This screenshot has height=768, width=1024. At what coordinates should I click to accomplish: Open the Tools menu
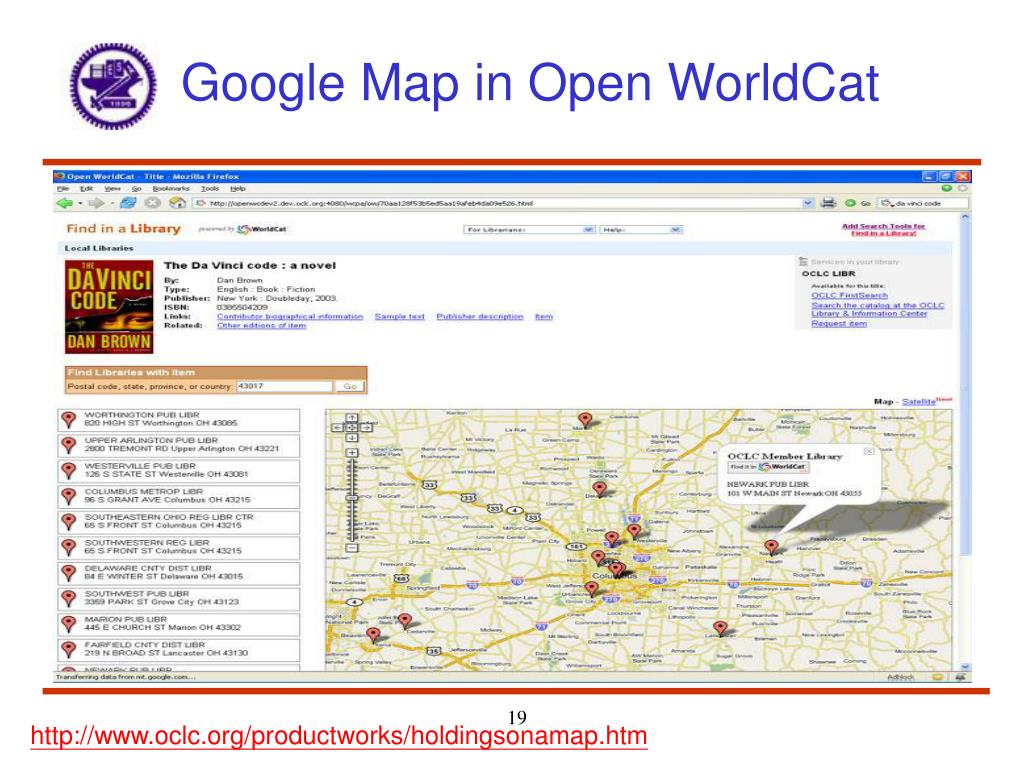[210, 189]
